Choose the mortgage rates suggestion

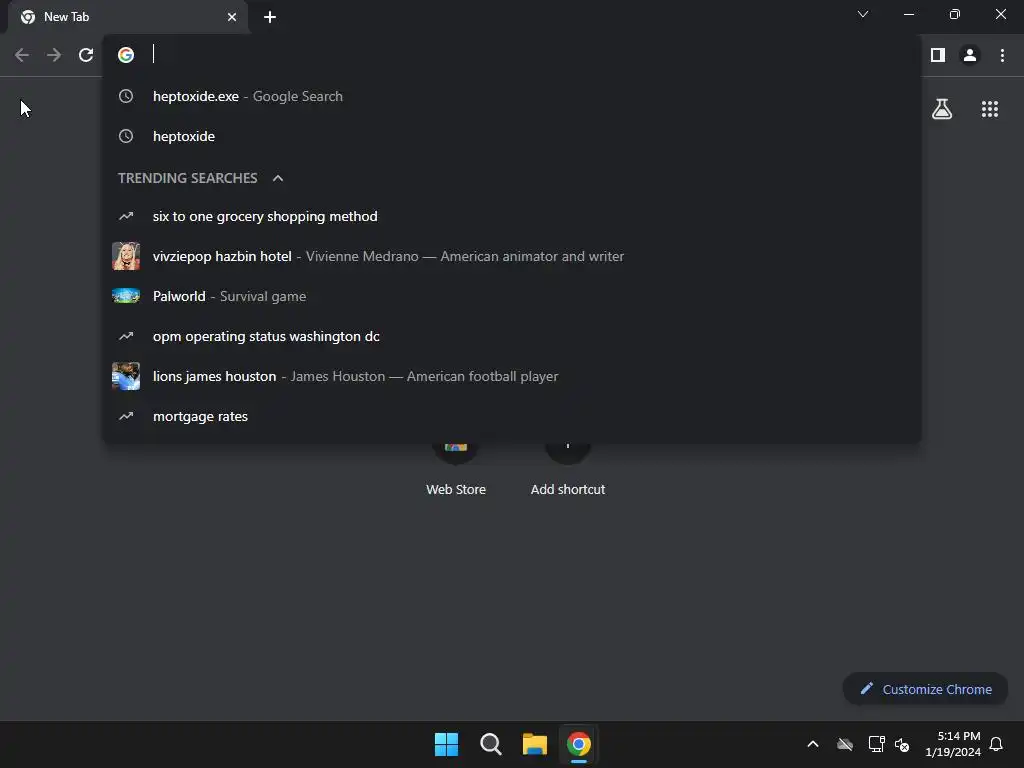[512, 417]
